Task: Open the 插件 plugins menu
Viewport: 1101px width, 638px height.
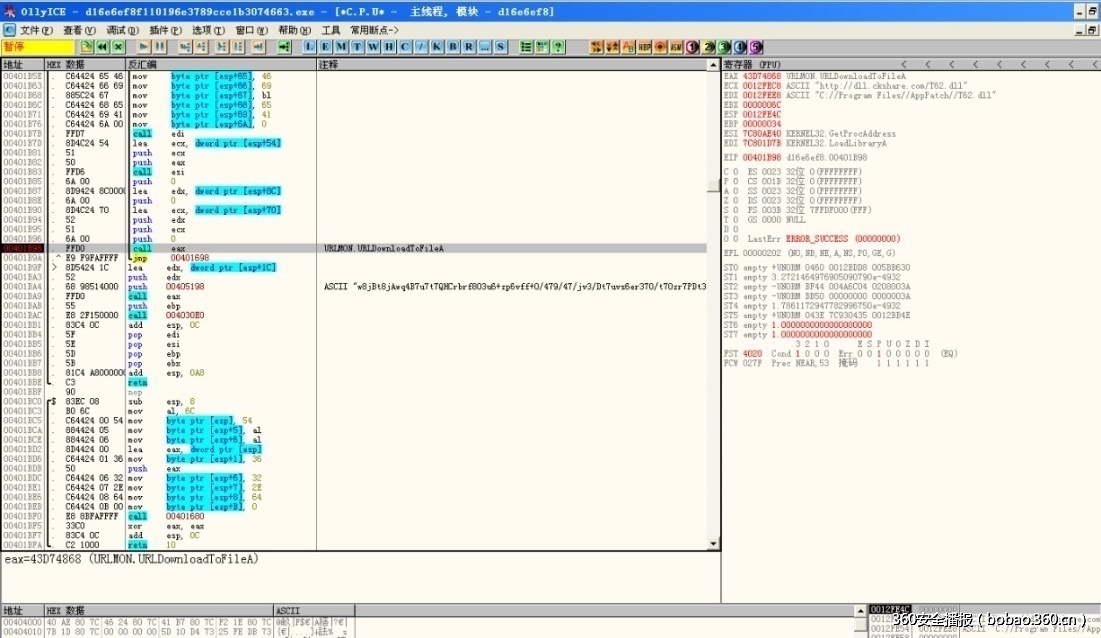Action: [x=164, y=31]
